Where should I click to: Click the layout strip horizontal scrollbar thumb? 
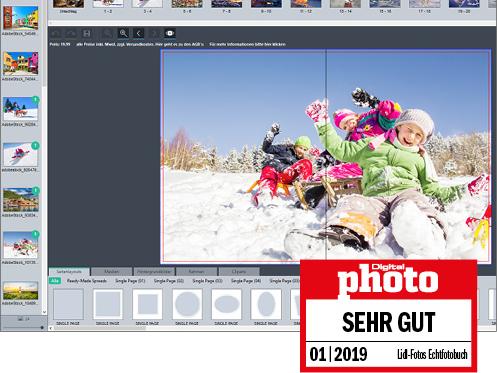(100, 328)
